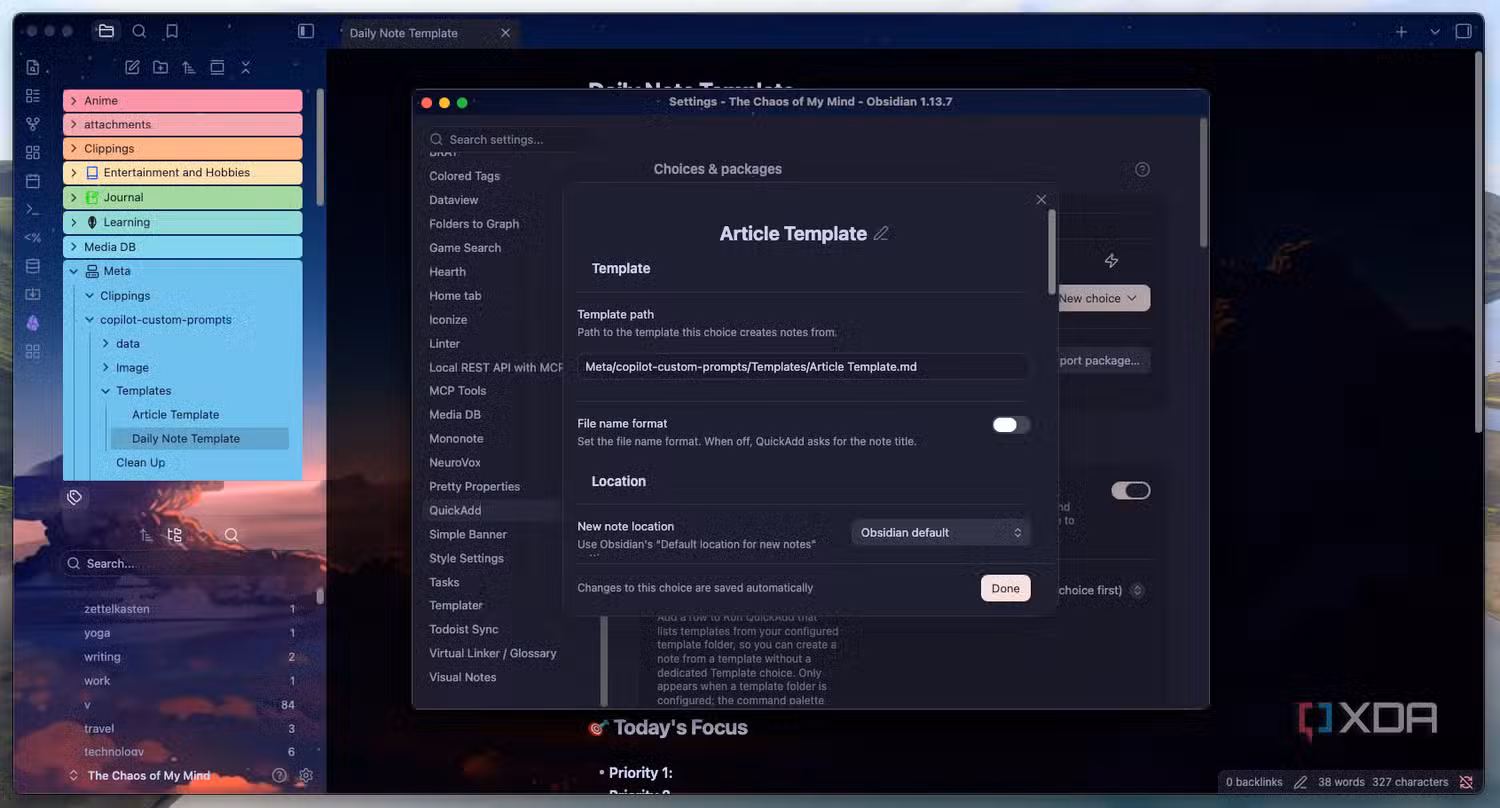Viewport: 1500px width, 808px height.
Task: Open Dataview plugin settings
Action: pos(454,200)
